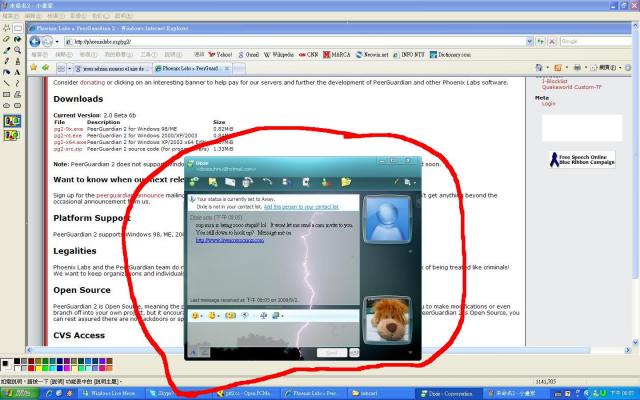640x400 pixels.
Task: Select the Text (A) tool in Paint
Action: tap(18, 72)
